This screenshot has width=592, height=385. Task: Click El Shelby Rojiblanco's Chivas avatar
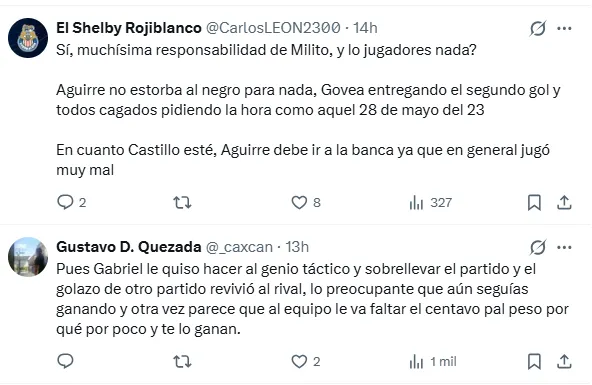[x=28, y=38]
